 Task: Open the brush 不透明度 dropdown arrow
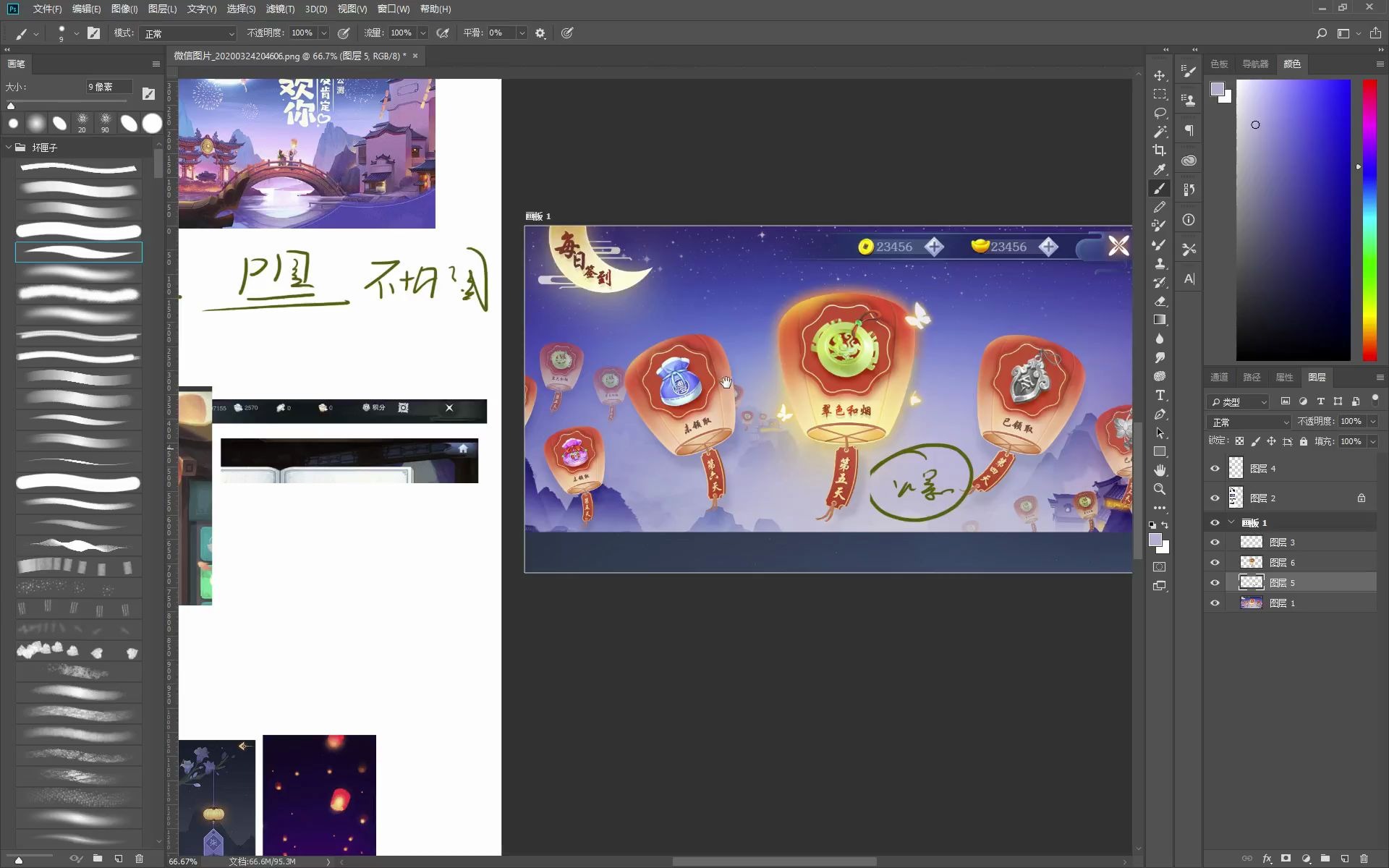tap(323, 33)
